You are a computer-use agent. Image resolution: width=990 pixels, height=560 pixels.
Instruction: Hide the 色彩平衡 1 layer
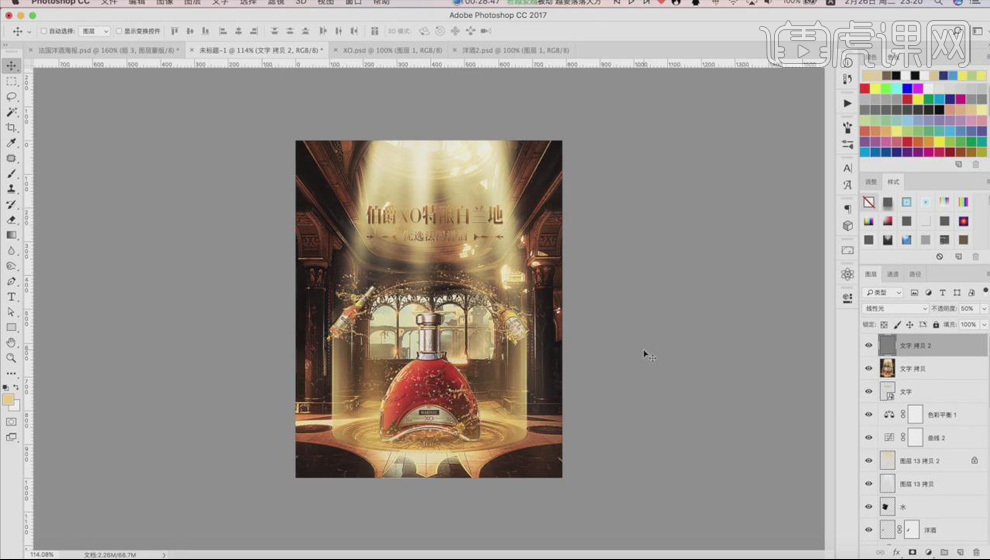coord(868,414)
